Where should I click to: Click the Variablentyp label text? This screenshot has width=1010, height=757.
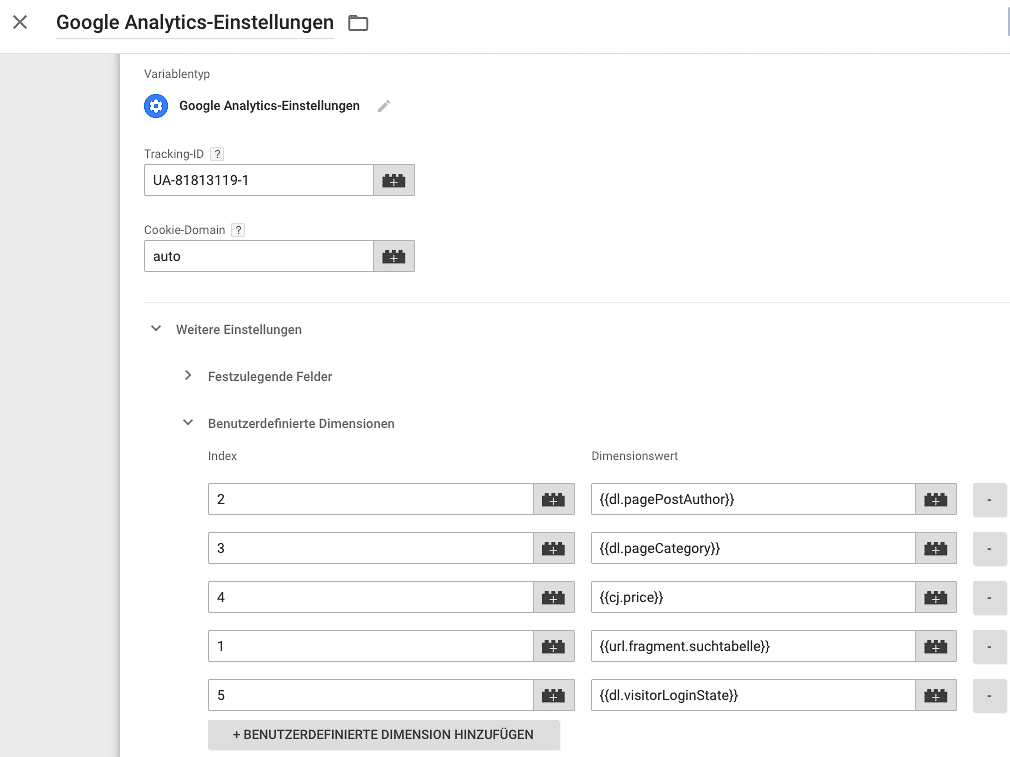tap(176, 74)
